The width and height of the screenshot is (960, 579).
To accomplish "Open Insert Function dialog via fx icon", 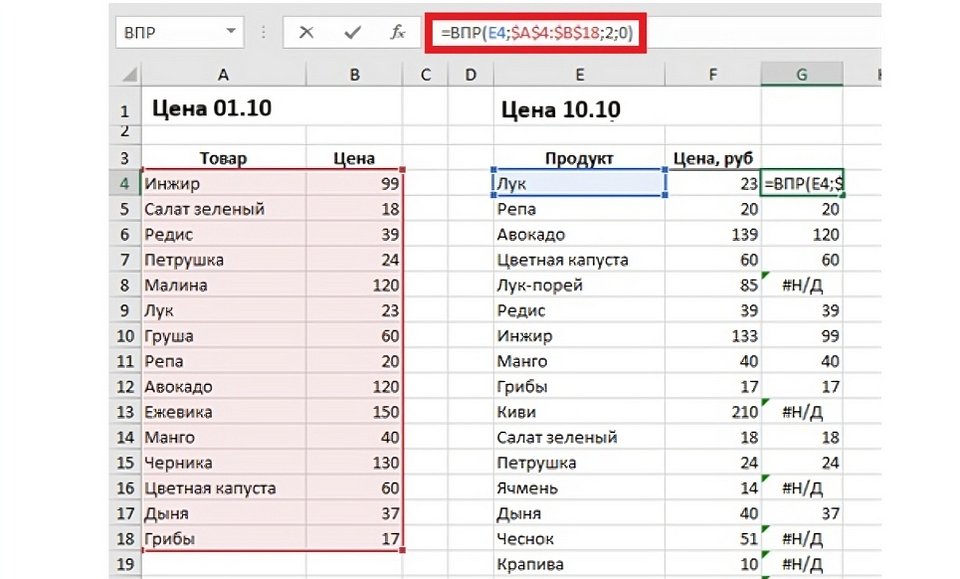I will [x=397, y=33].
